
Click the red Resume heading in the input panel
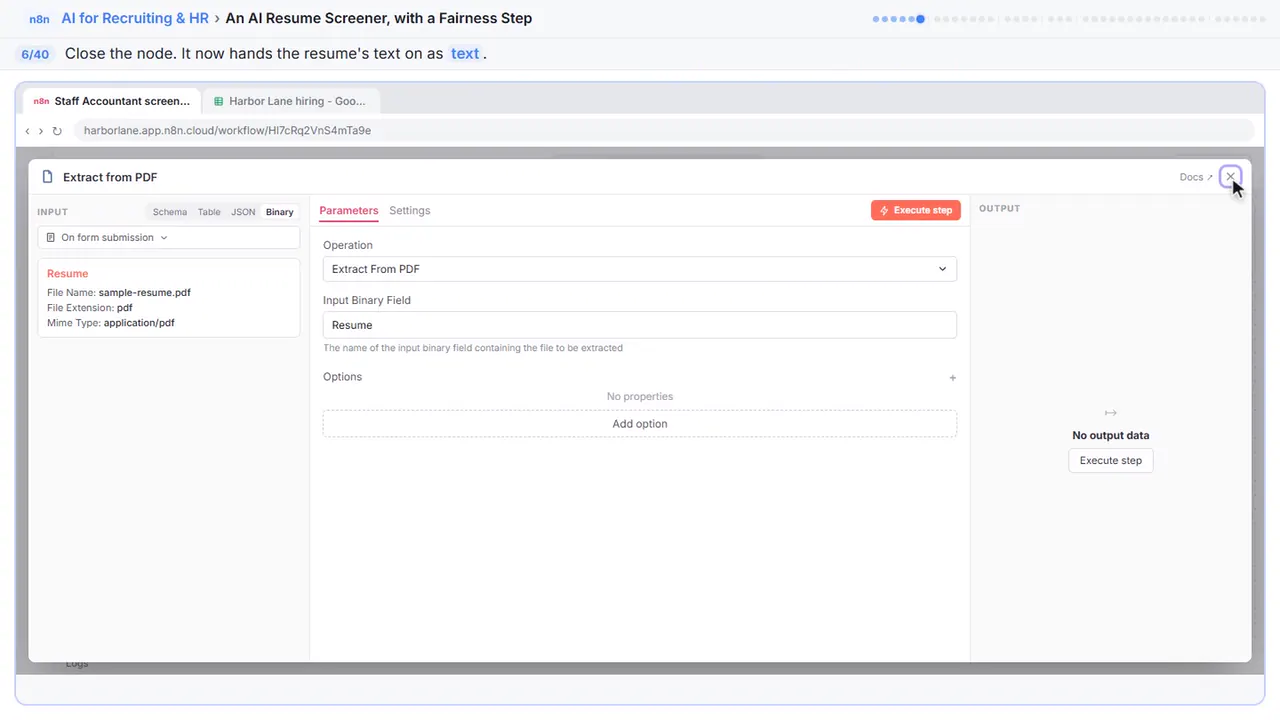point(68,274)
